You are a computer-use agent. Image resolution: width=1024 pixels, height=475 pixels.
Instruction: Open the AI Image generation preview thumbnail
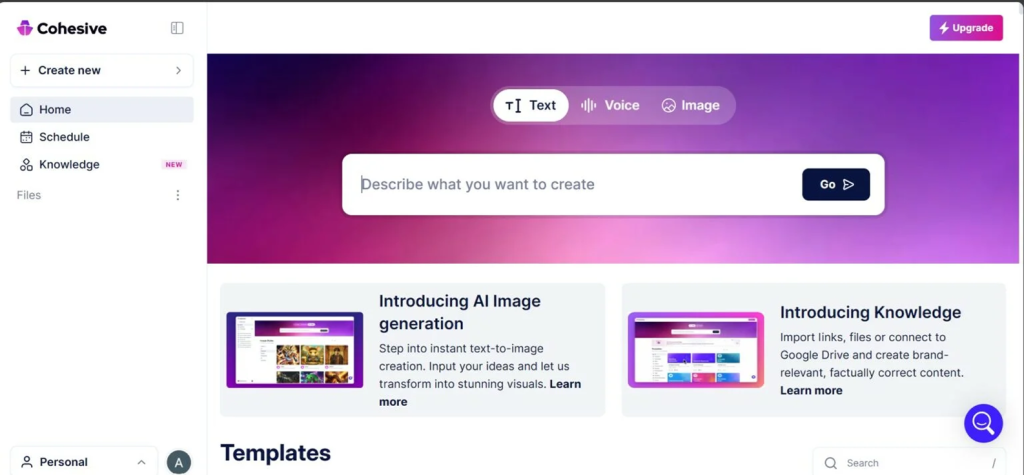tap(294, 350)
